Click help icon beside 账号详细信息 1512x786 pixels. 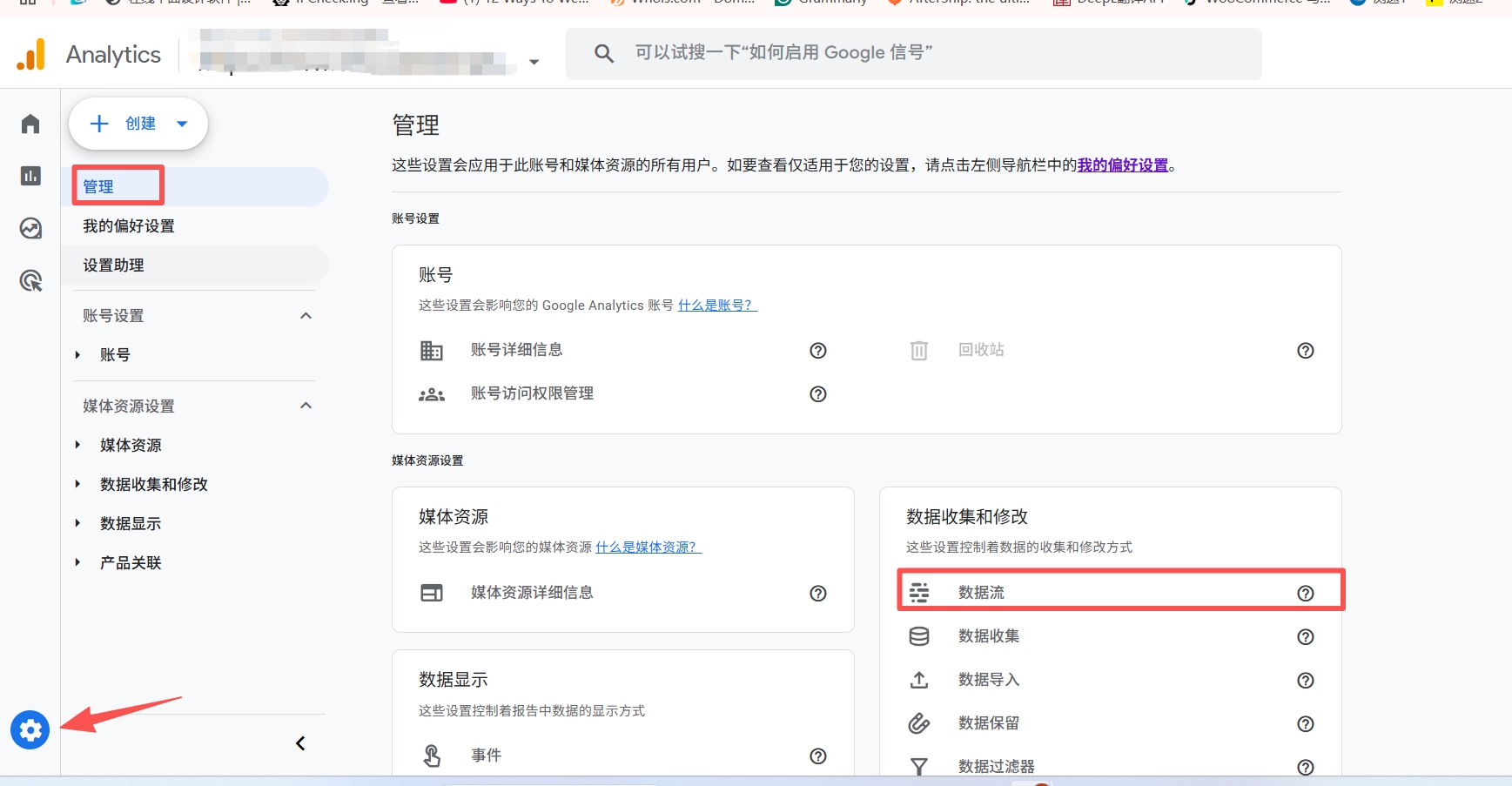click(x=817, y=351)
